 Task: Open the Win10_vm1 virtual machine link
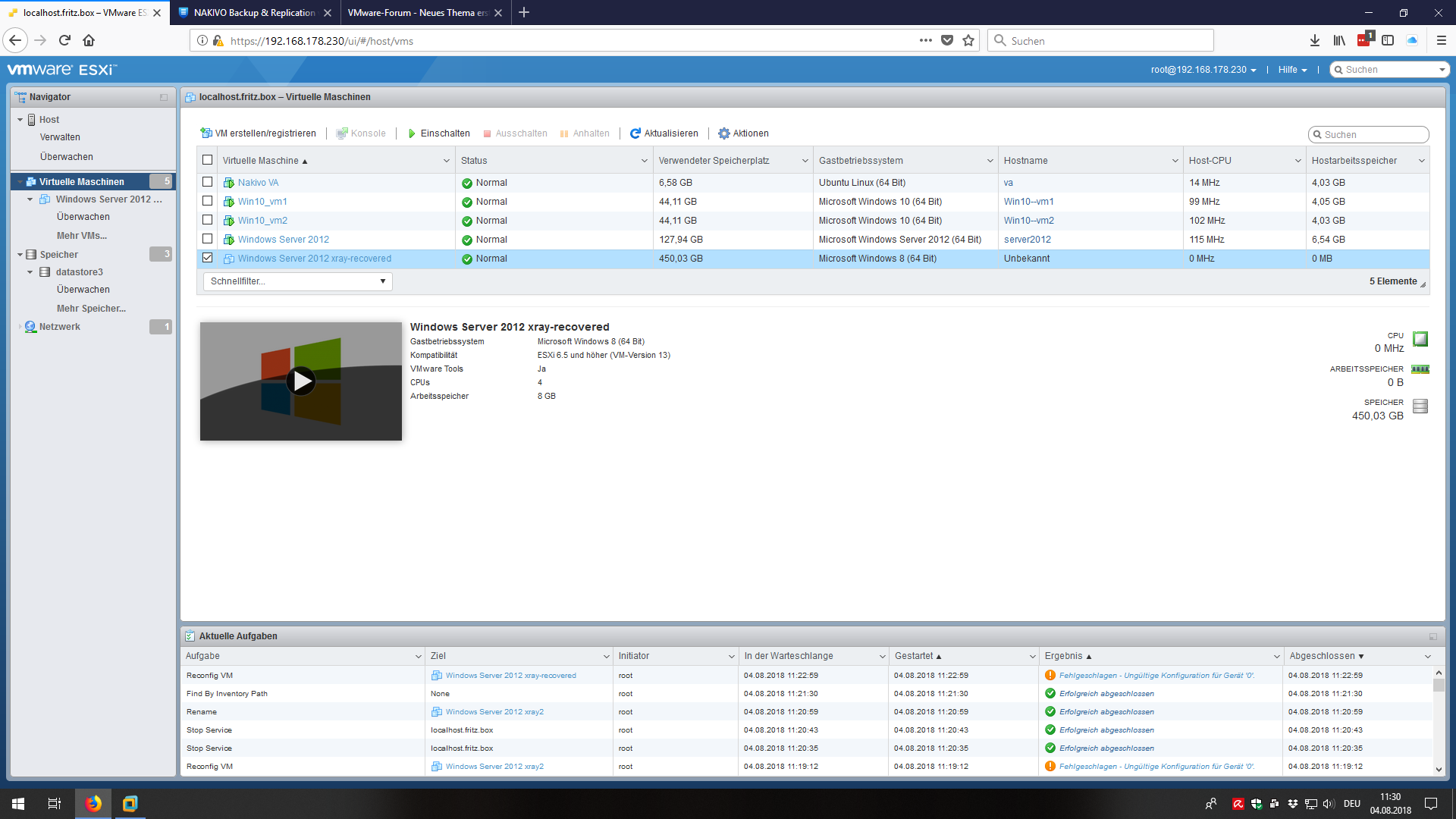point(262,202)
